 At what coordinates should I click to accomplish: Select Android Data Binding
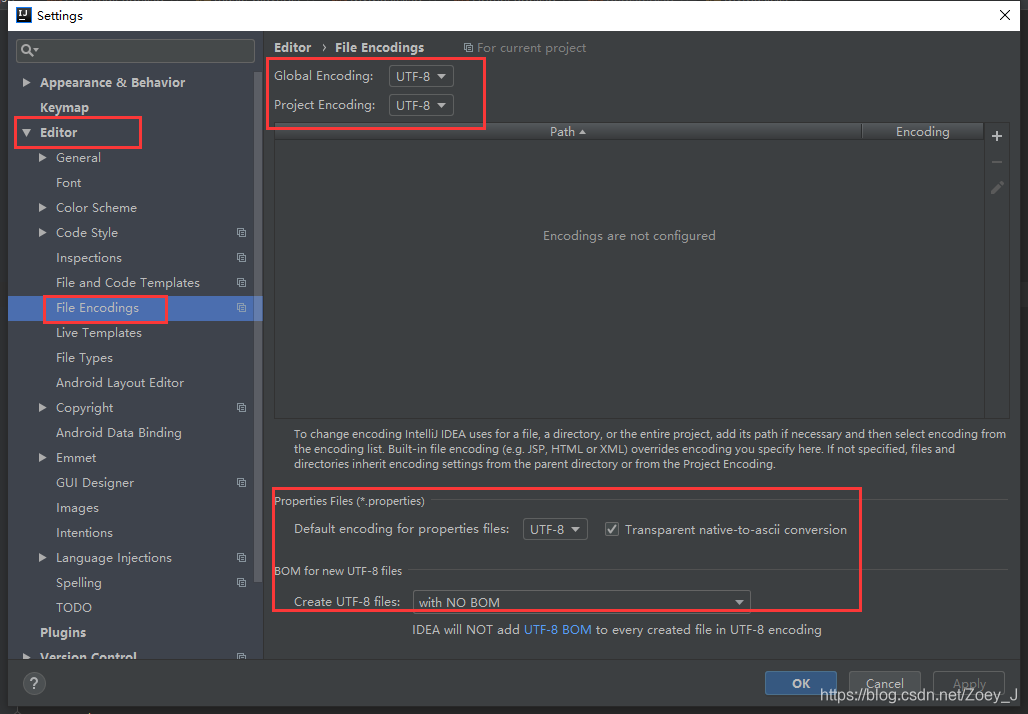tap(119, 433)
